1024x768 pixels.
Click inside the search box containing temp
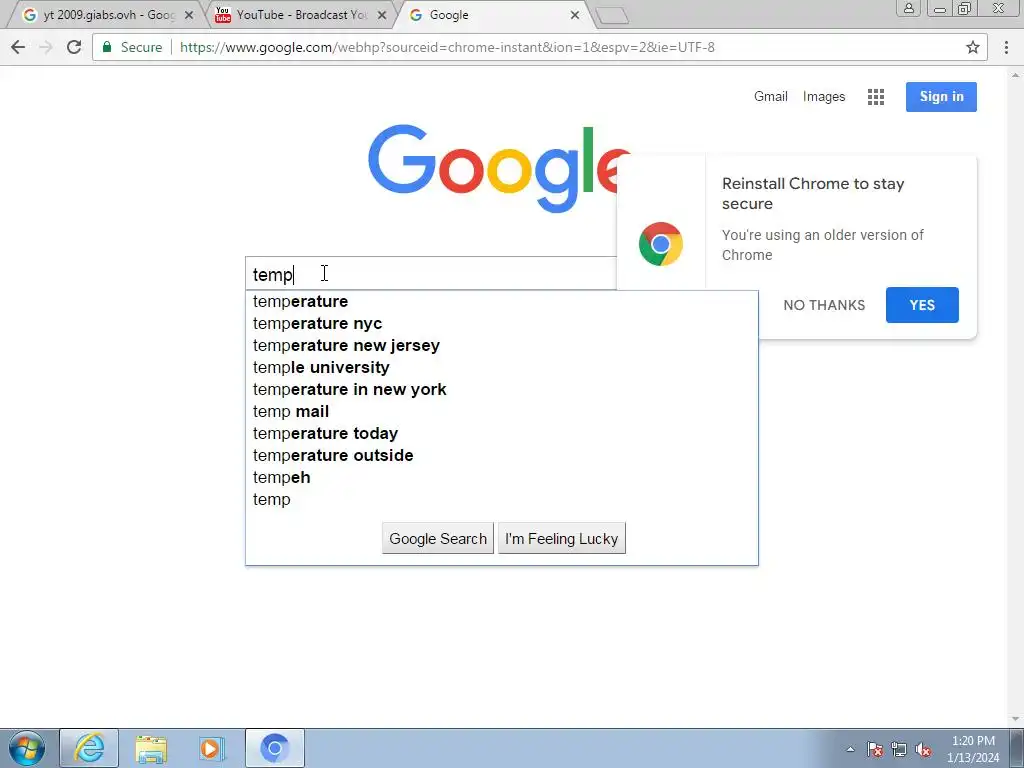[431, 274]
